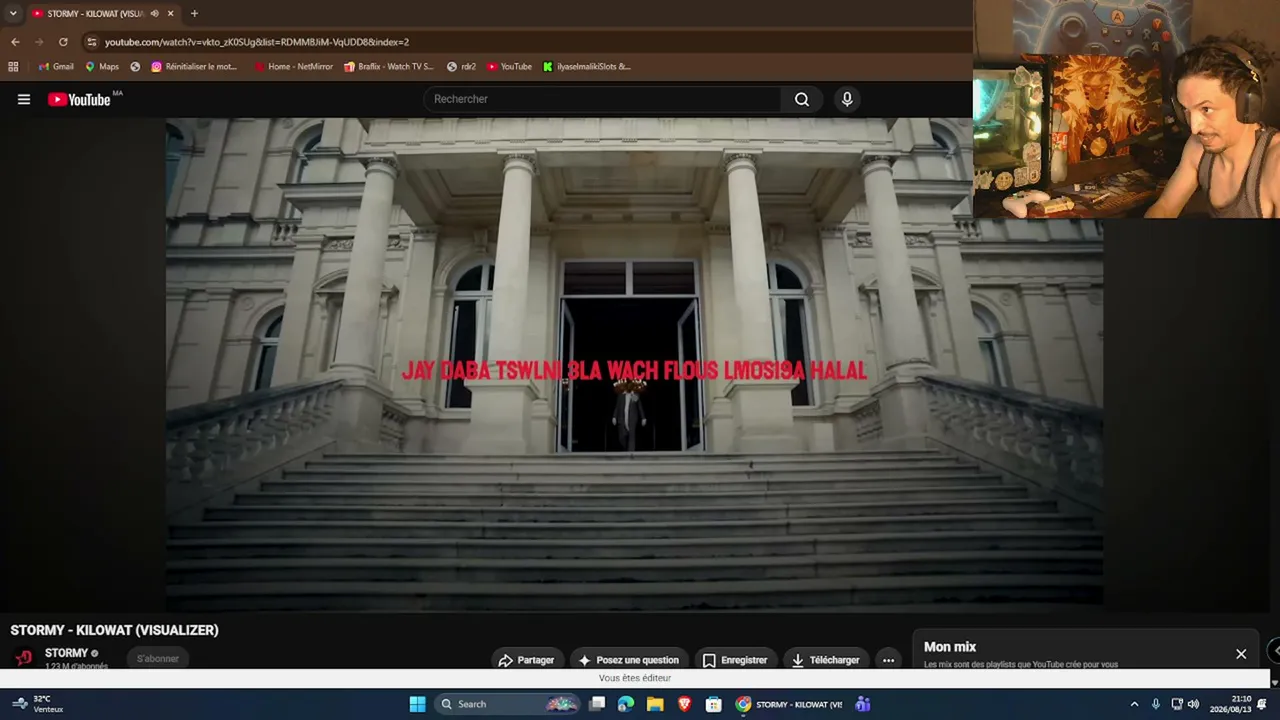
Task: Open the purple Teams taskbar icon
Action: click(x=862, y=704)
